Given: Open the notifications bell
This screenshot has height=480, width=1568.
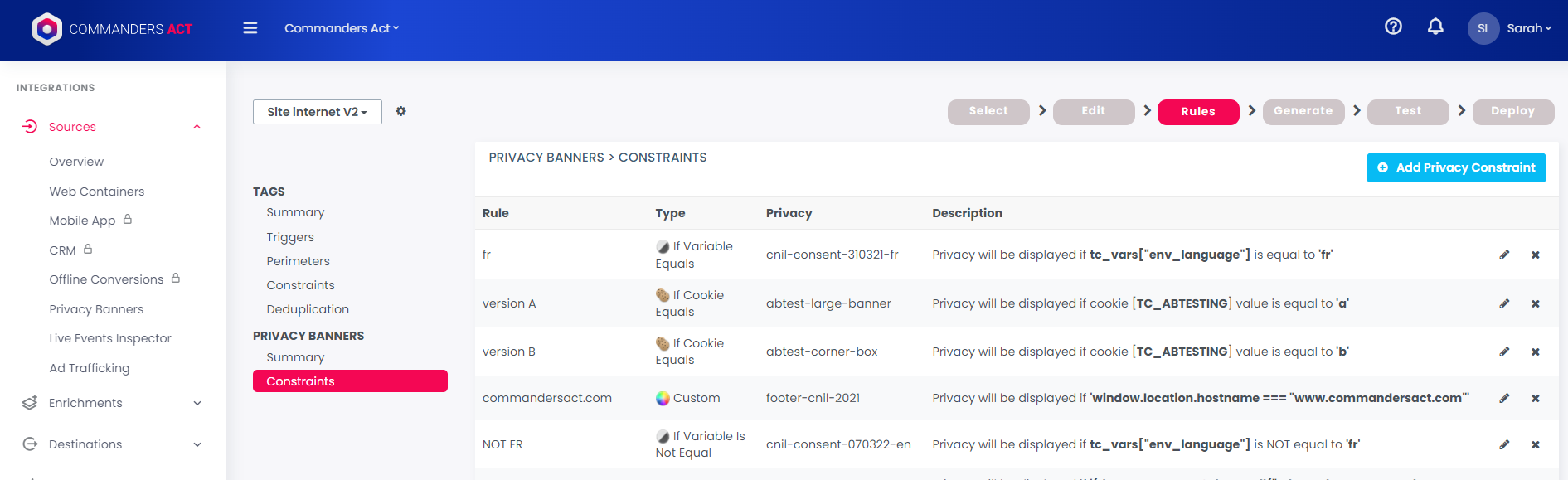Looking at the screenshot, I should pos(1435,27).
